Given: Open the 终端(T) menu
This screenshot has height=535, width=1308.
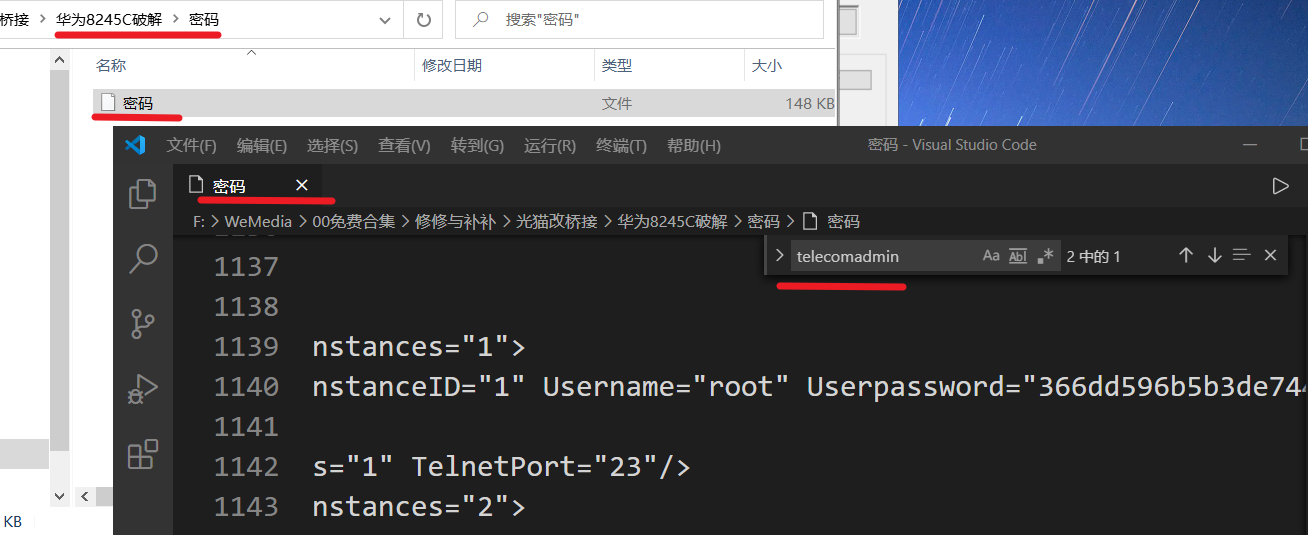Looking at the screenshot, I should (621, 145).
